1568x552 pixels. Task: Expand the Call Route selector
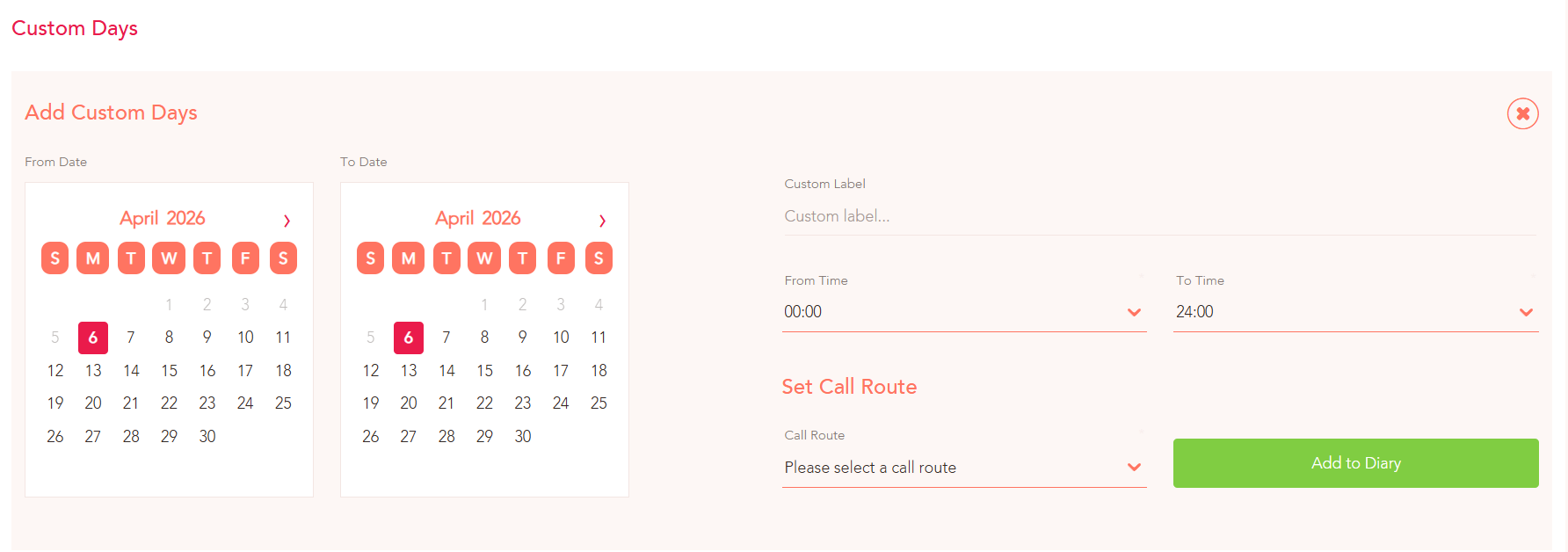pos(964,468)
